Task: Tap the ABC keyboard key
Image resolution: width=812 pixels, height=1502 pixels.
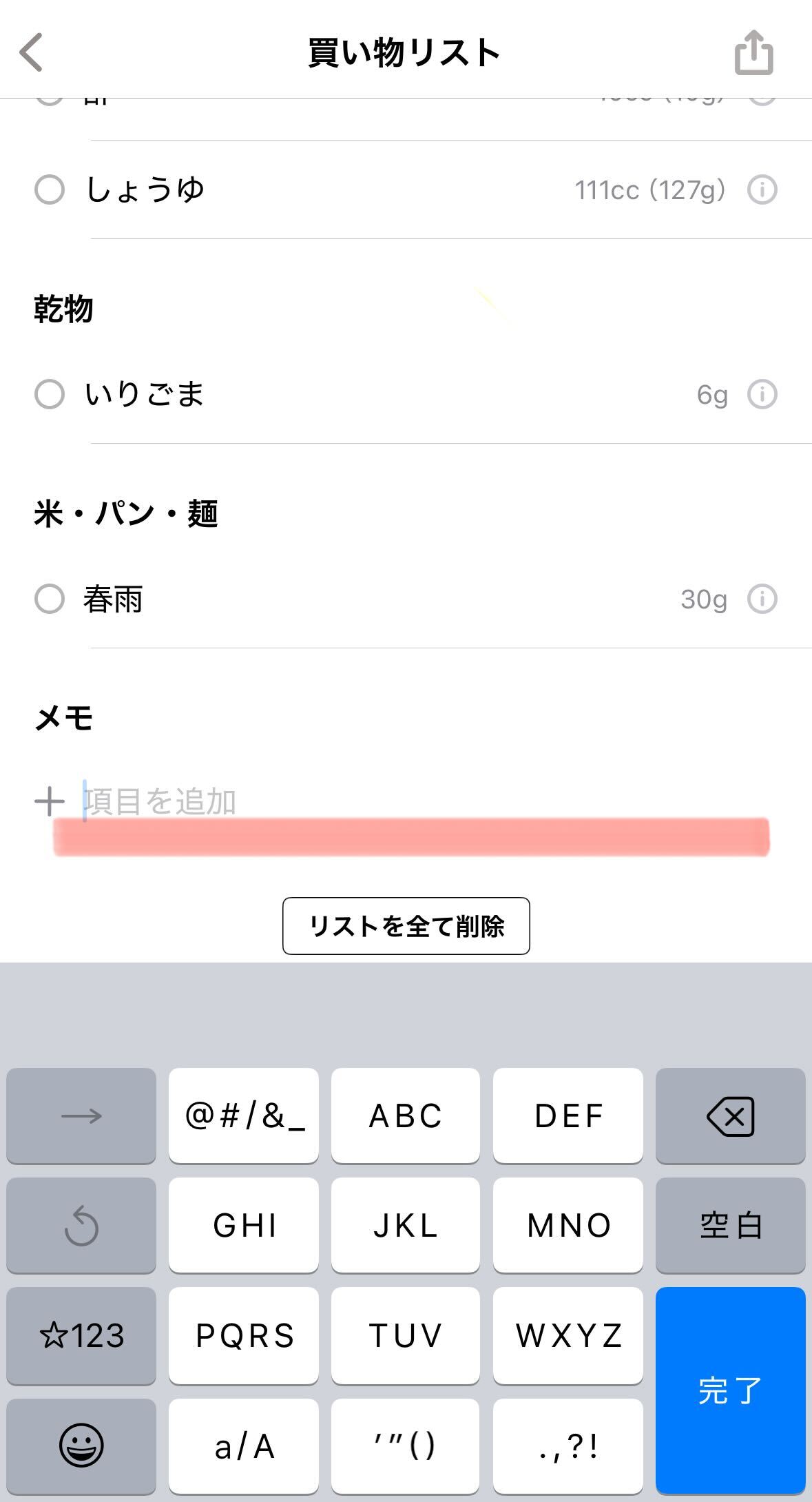Action: pyautogui.click(x=406, y=1115)
